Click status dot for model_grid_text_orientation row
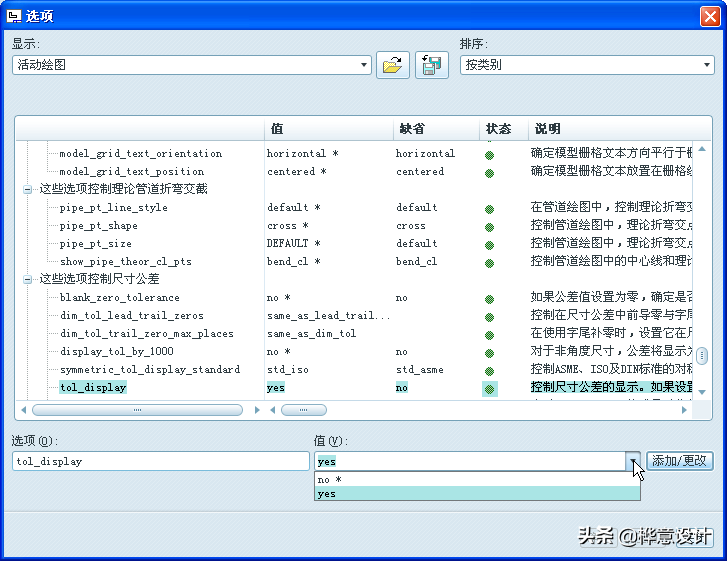Viewport: 727px width, 561px height. click(x=489, y=155)
